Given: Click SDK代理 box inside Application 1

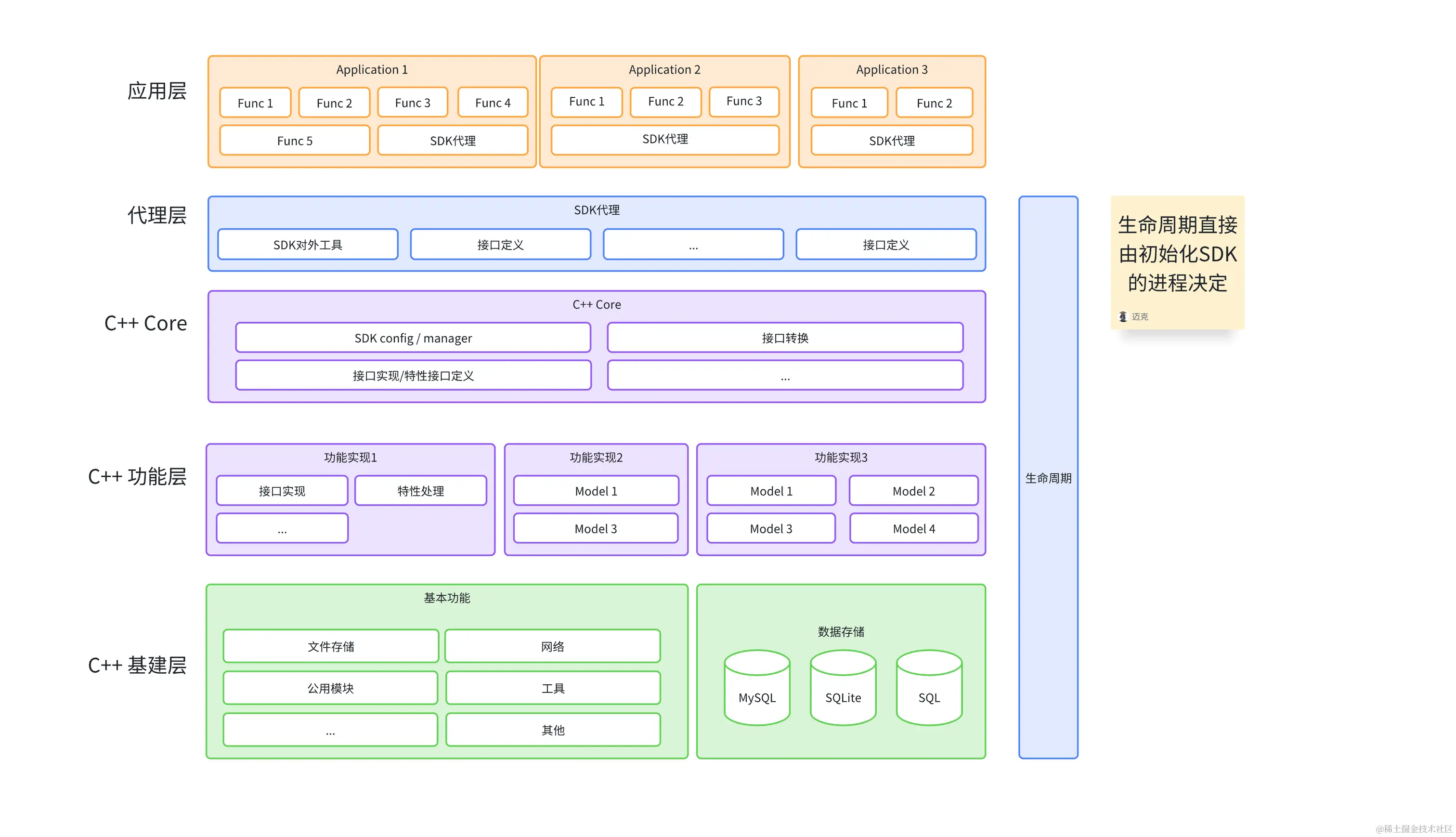Looking at the screenshot, I should coord(453,141).
